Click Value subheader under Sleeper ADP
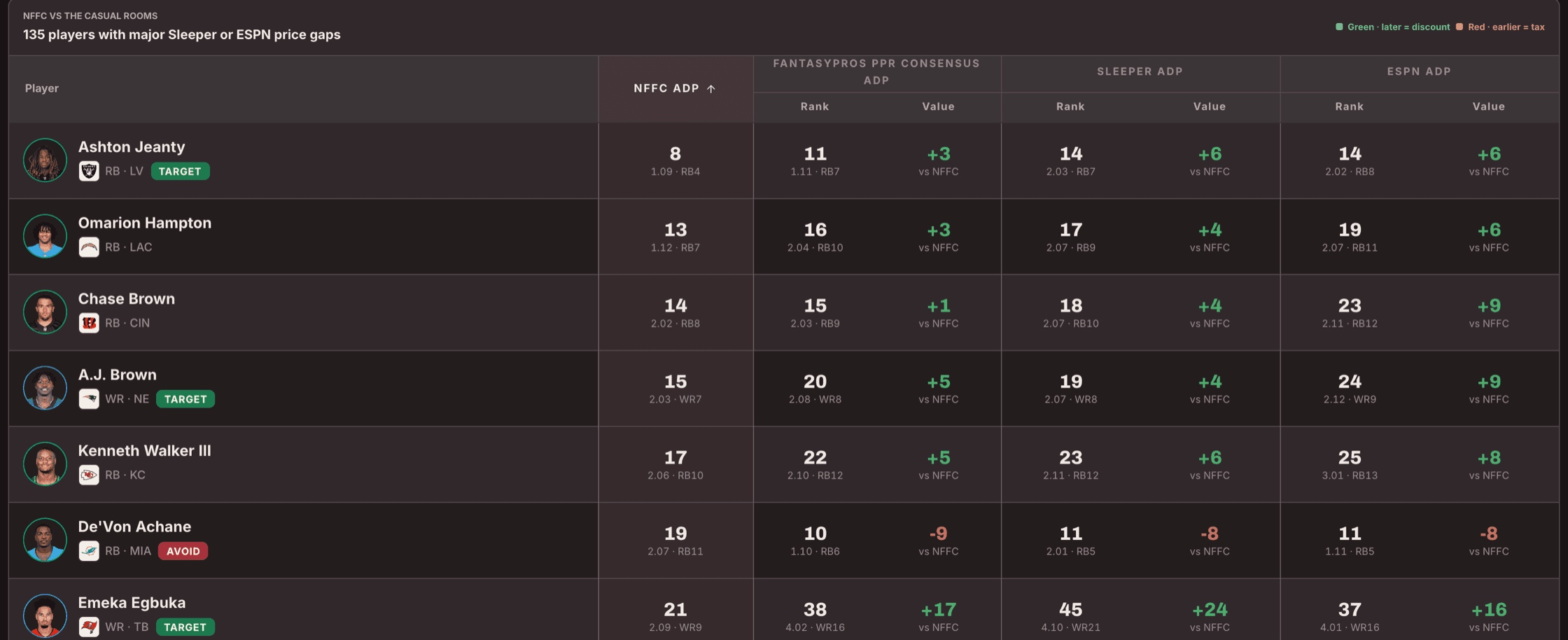The width and height of the screenshot is (1568, 640). tap(1210, 106)
